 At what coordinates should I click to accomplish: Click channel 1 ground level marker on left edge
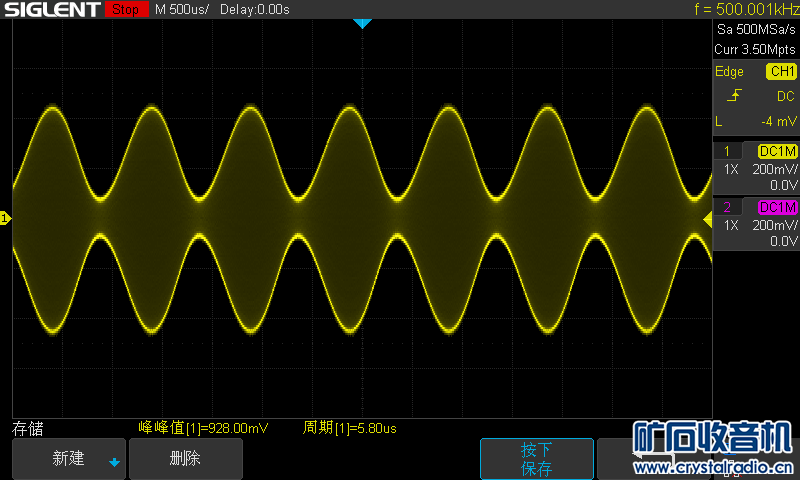[x=5, y=218]
